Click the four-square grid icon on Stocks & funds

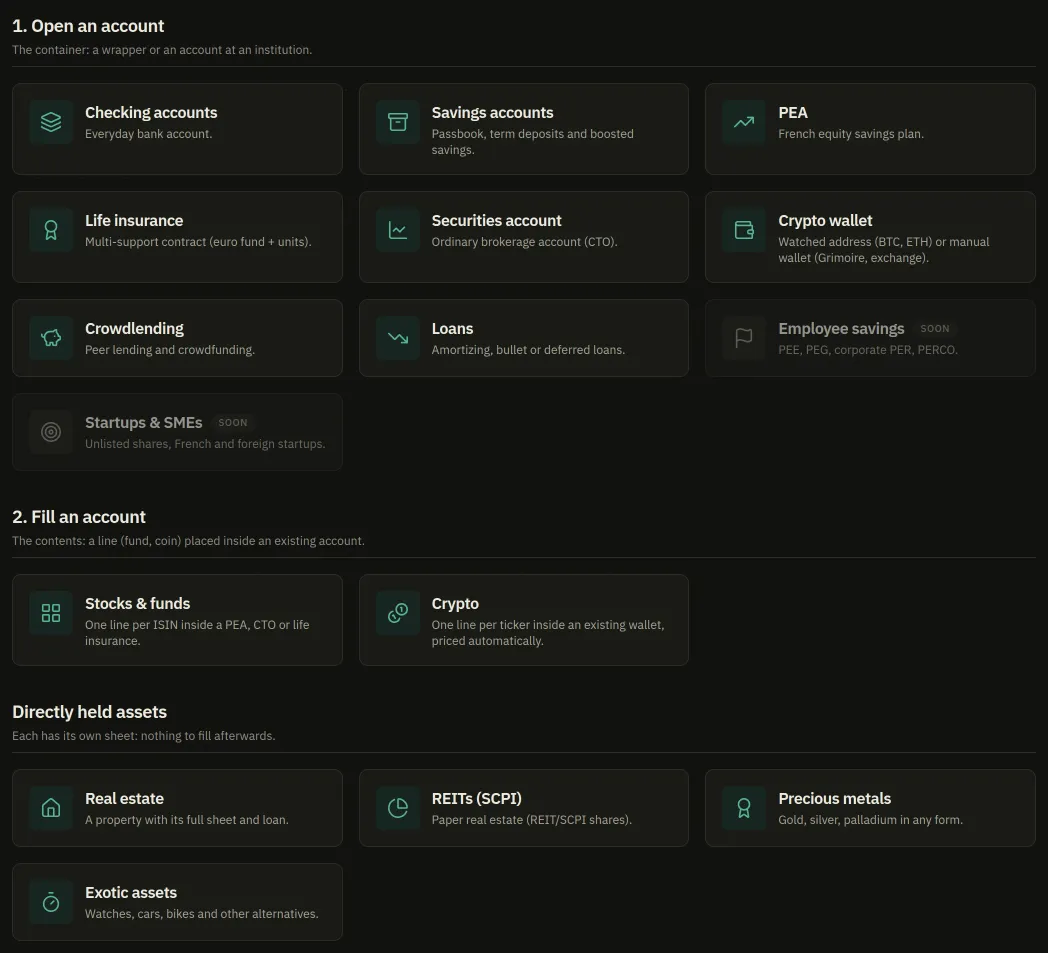click(x=51, y=613)
